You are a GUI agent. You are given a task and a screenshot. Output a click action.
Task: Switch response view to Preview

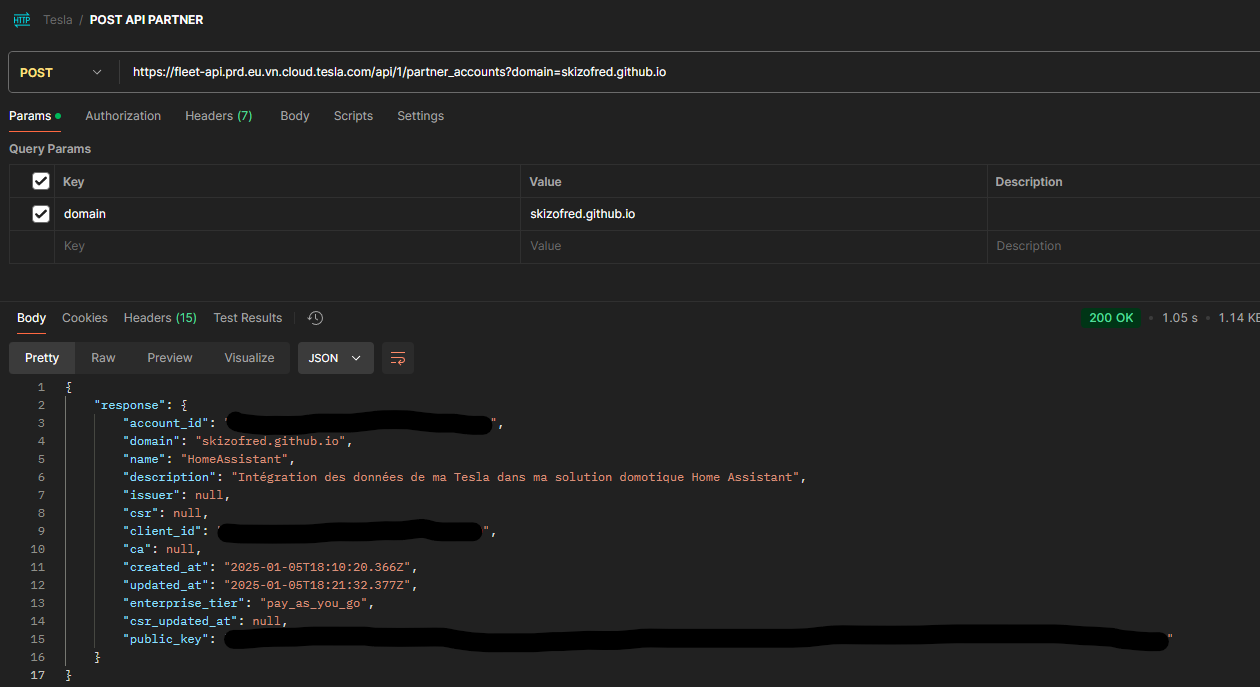[x=170, y=358]
